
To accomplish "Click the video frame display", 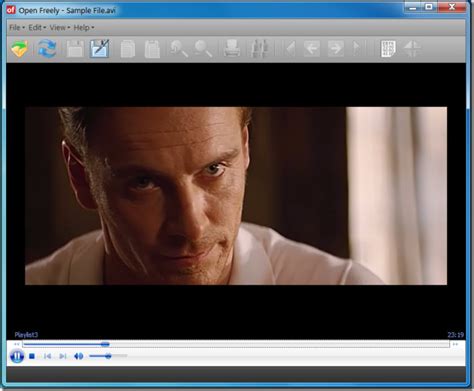I will pos(236,196).
